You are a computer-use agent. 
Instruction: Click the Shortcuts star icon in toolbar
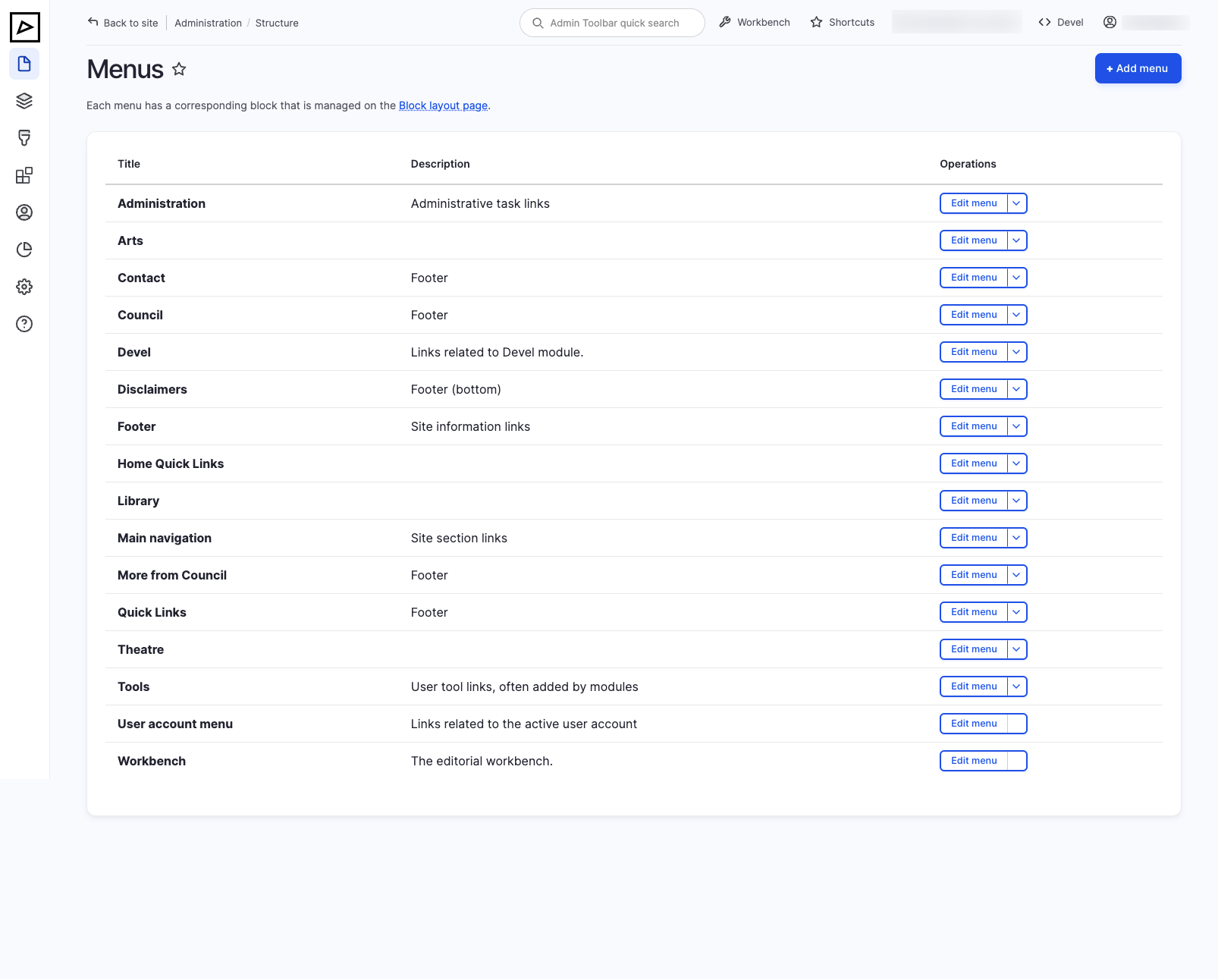[816, 22]
